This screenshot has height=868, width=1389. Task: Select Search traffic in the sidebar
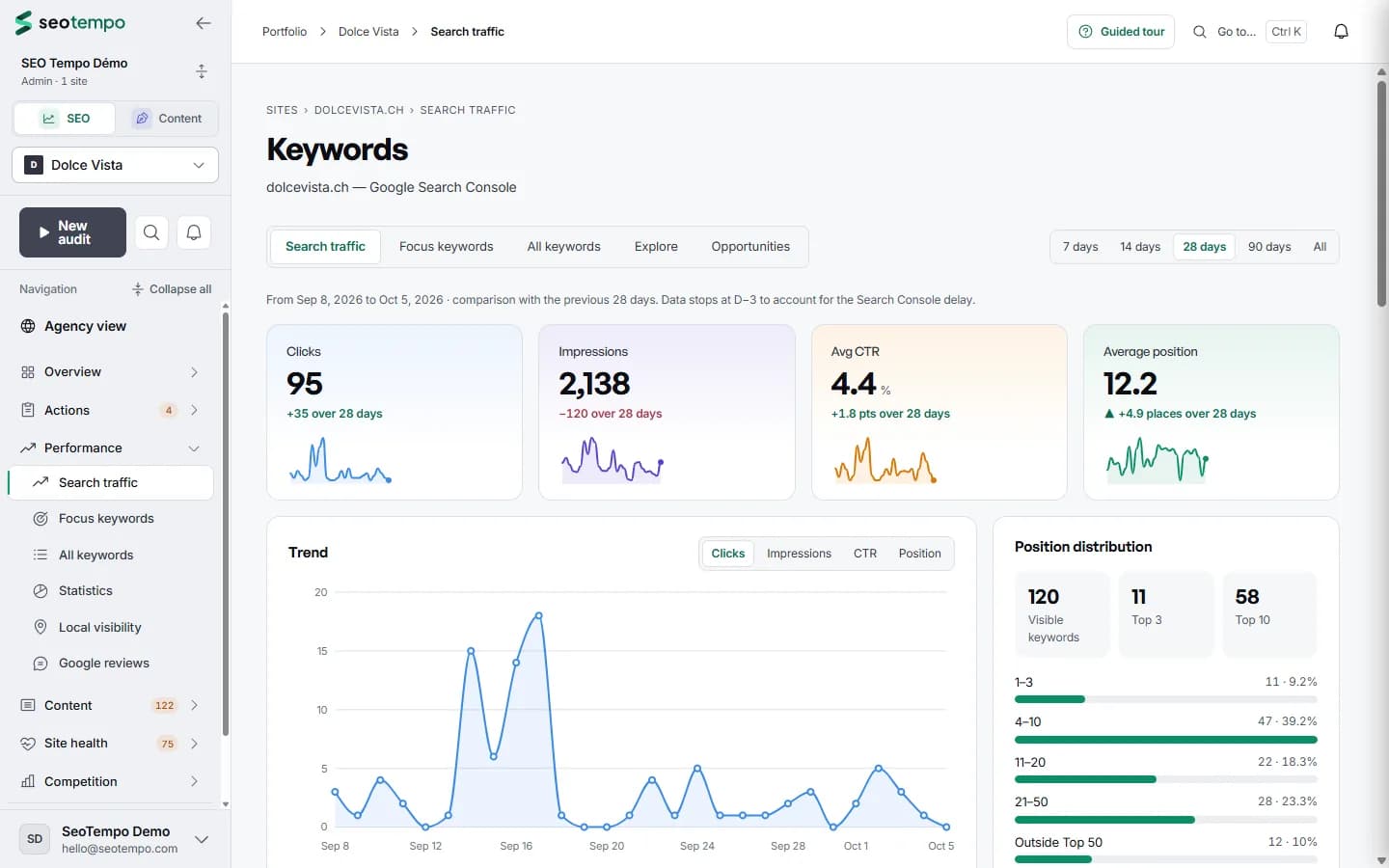coord(111,483)
